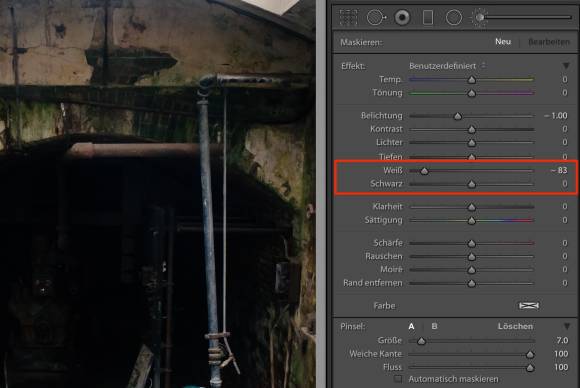
Task: Click the Sättigung label
Action: click(x=384, y=220)
